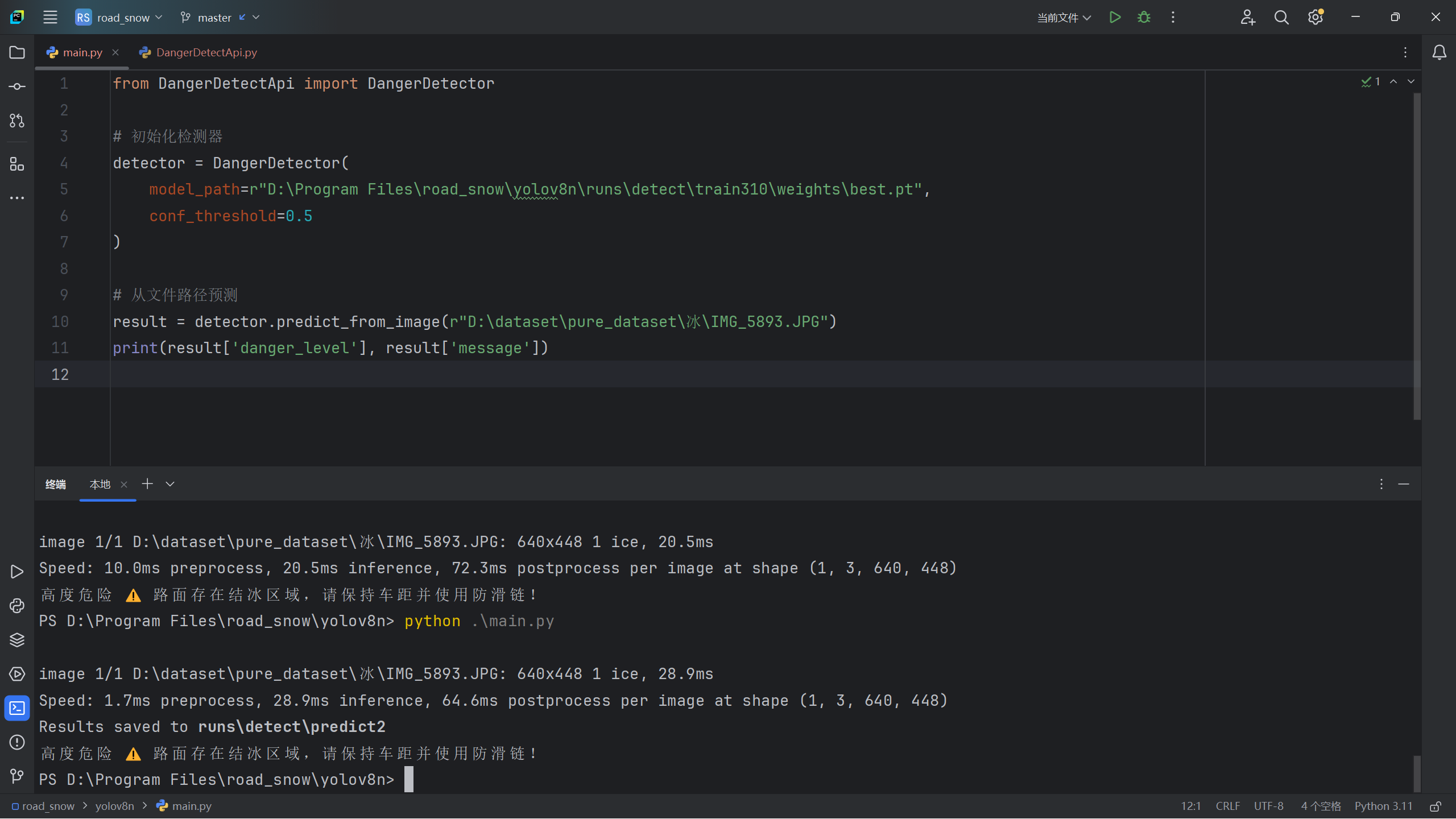
Task: Expand the road_snow project dropdown
Action: click(119, 17)
